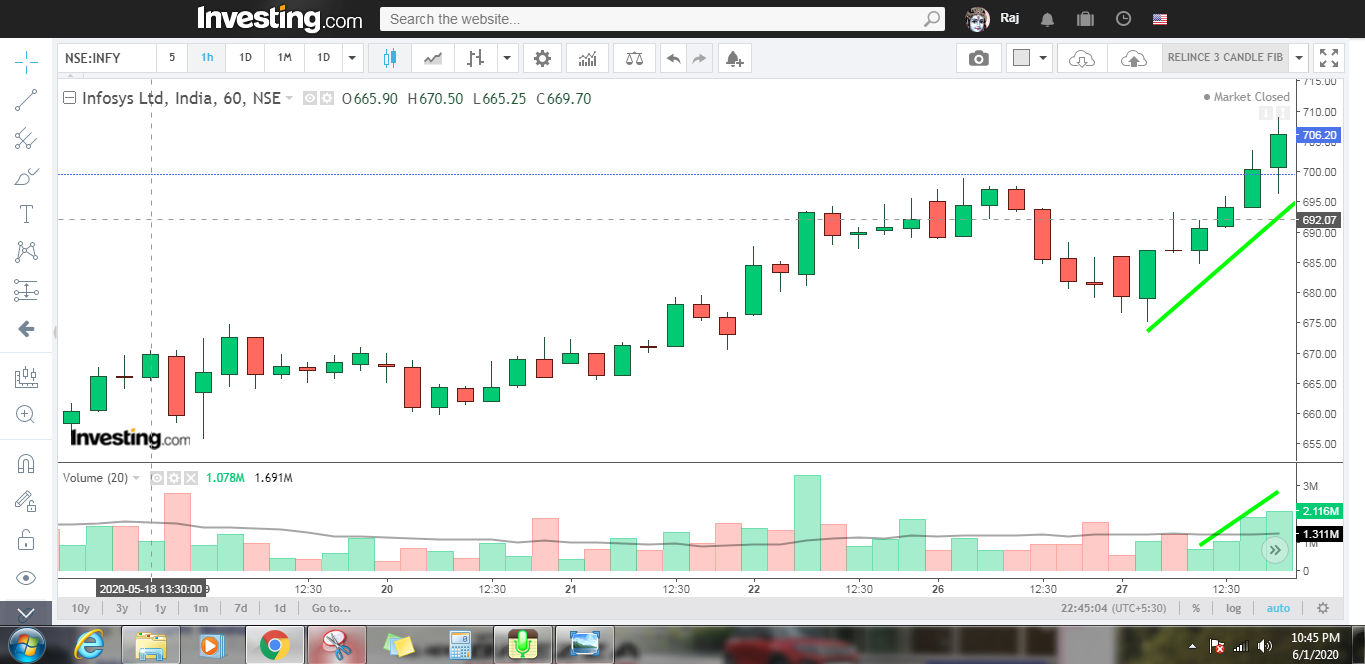The image size is (1365, 664).
Task: Open Google Chrome in taskbar
Action: (275, 646)
